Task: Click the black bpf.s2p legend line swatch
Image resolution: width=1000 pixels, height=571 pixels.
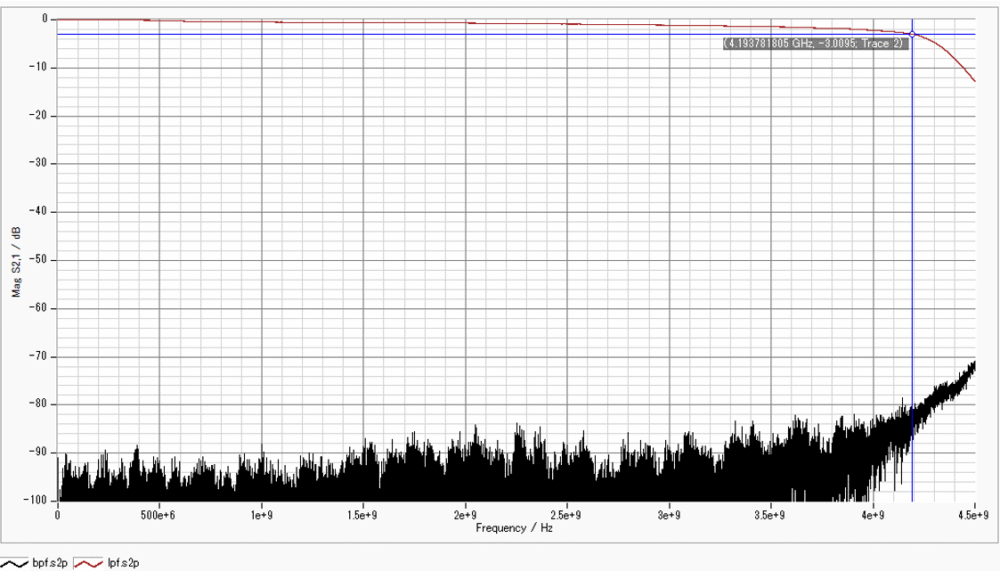Action: (15, 563)
